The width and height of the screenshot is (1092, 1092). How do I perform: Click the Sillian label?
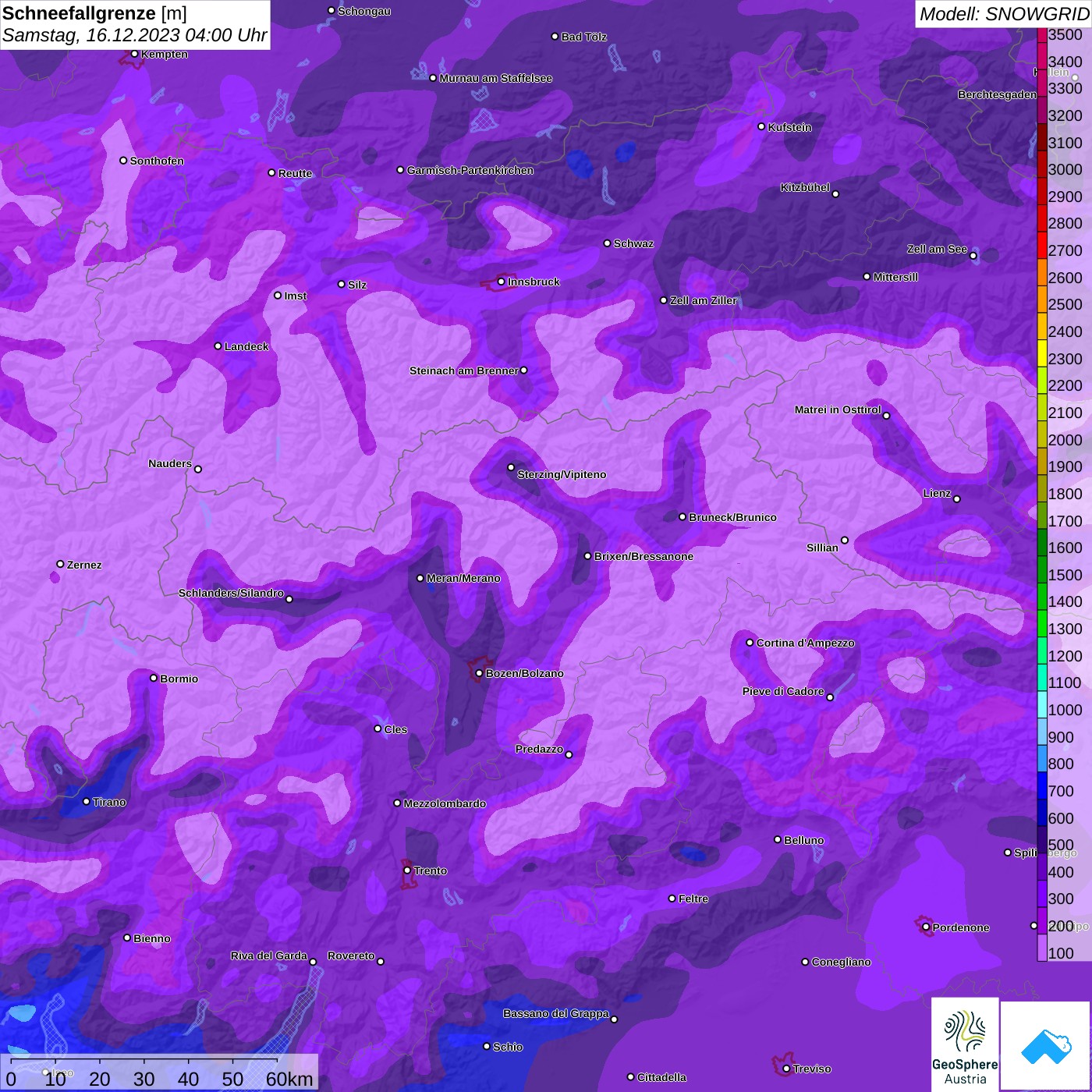point(822,548)
